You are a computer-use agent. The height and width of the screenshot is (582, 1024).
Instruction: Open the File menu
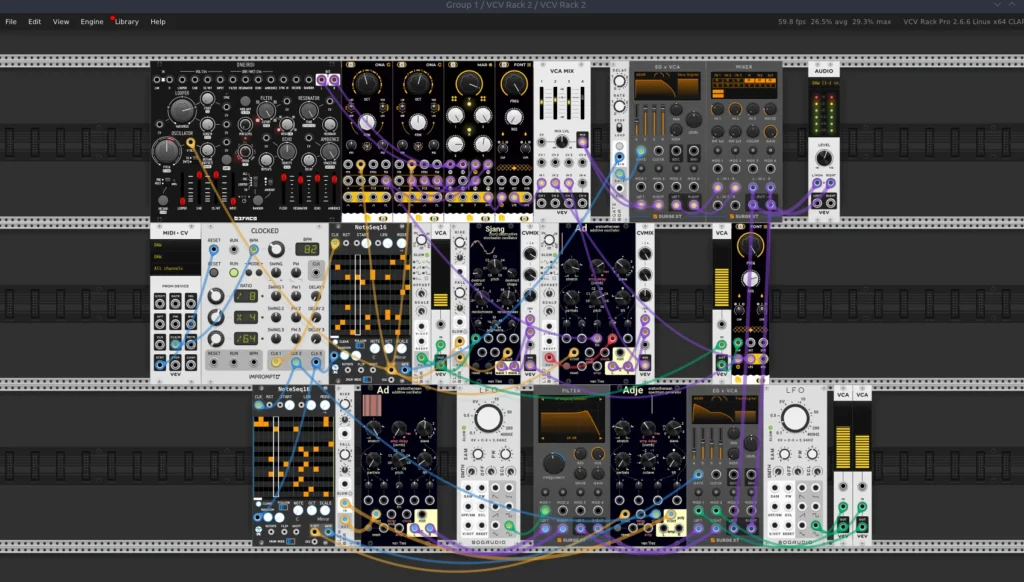[11, 22]
